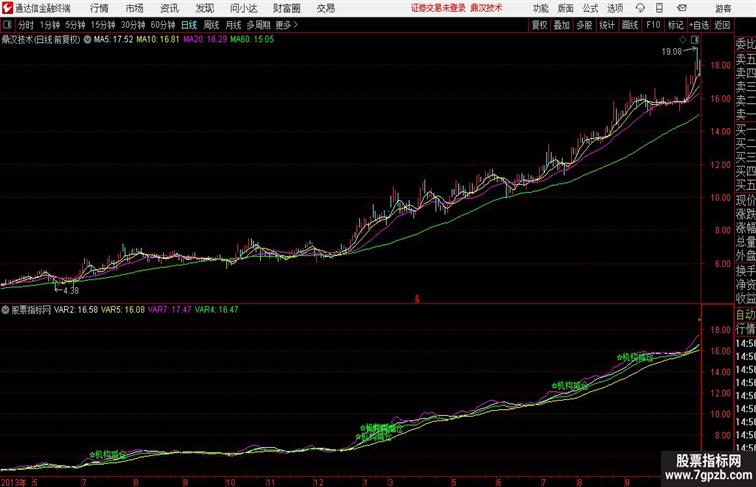Click the 自动 label in side panel
The image size is (756, 487).
click(x=745, y=314)
